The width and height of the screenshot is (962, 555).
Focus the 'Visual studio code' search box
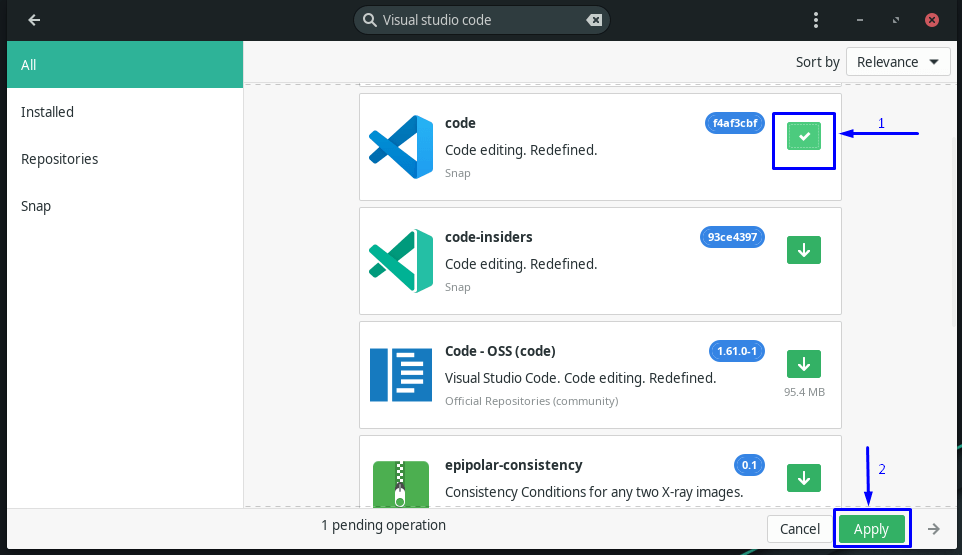click(x=482, y=20)
